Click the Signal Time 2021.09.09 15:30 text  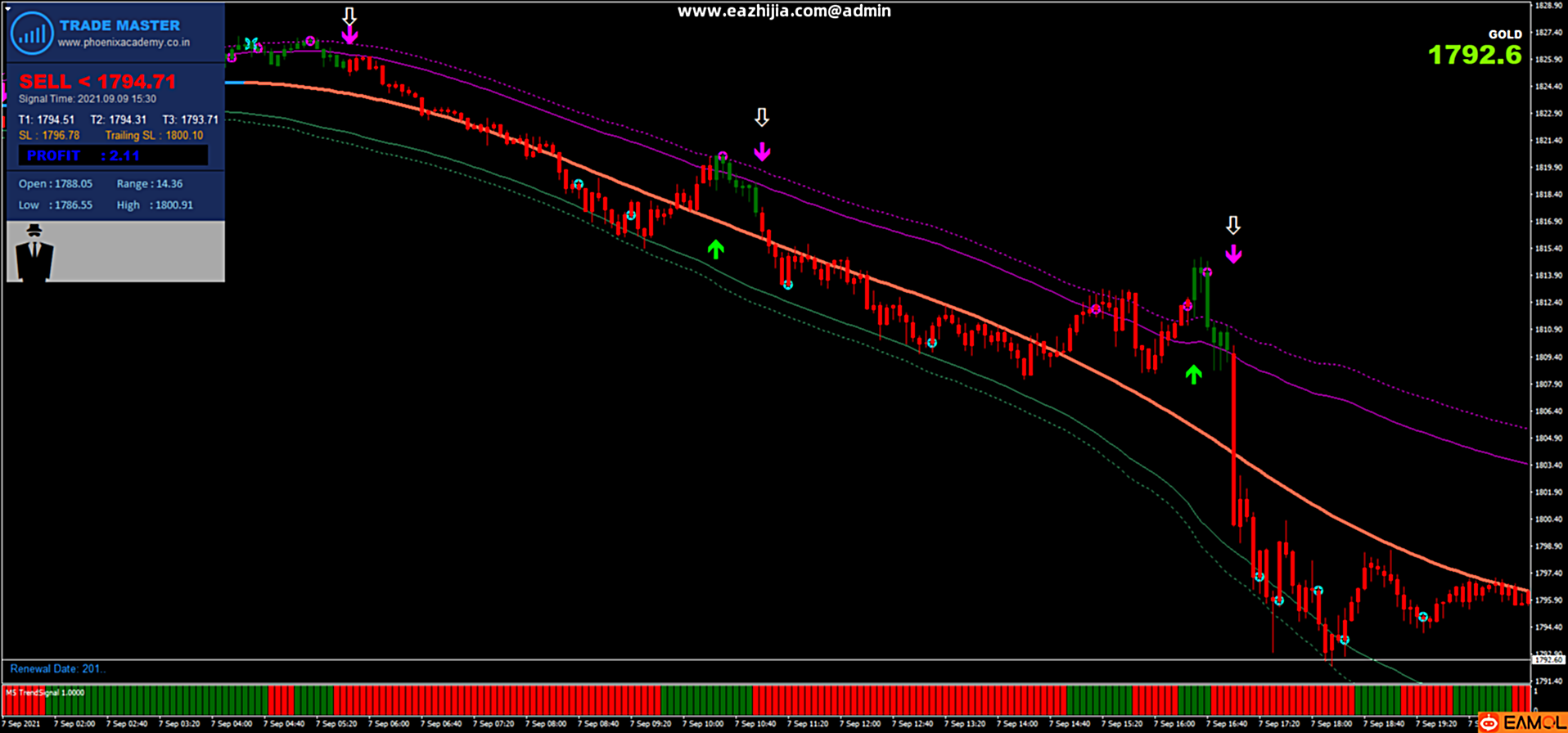coord(88,99)
